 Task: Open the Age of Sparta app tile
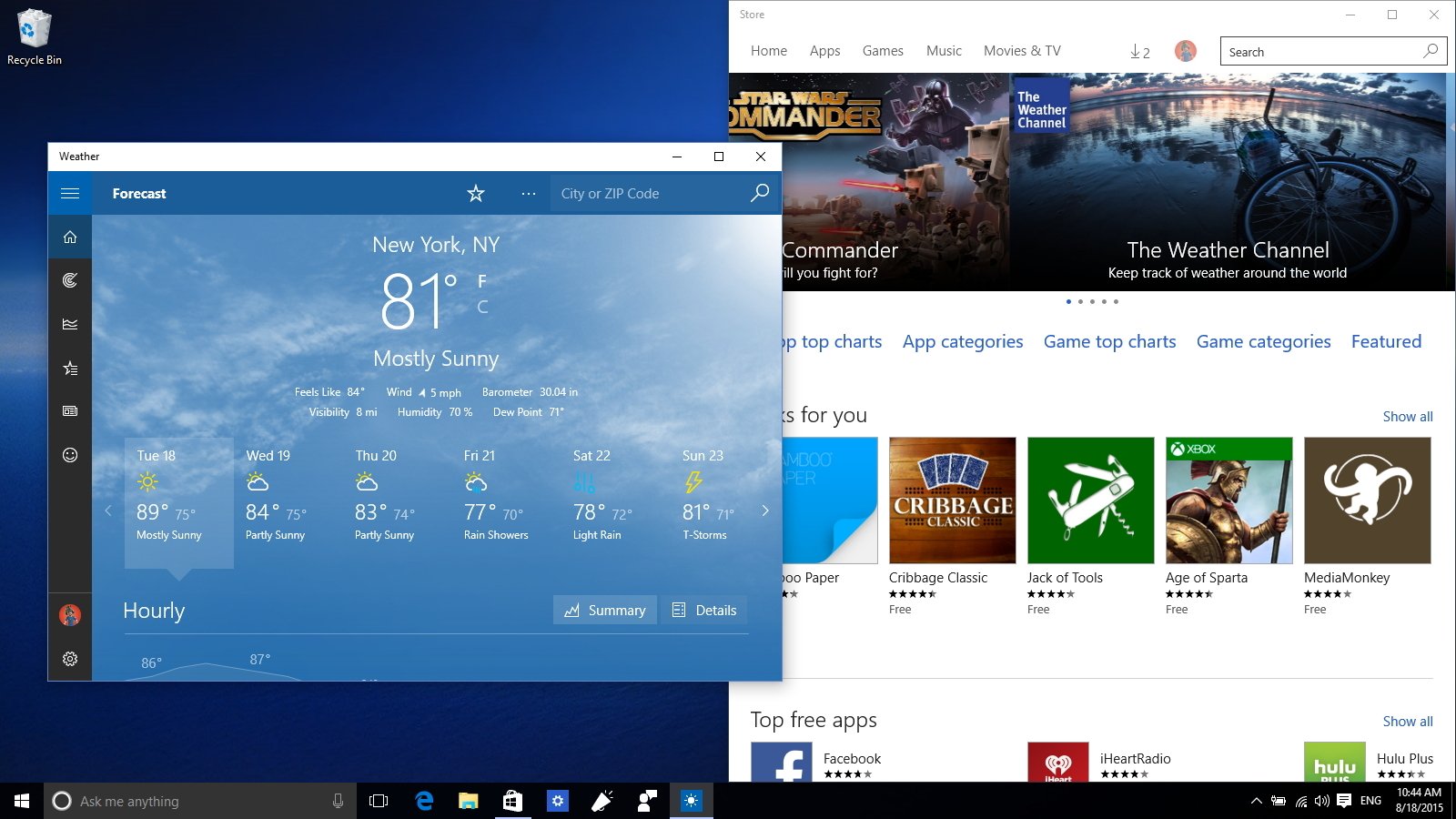(1229, 527)
